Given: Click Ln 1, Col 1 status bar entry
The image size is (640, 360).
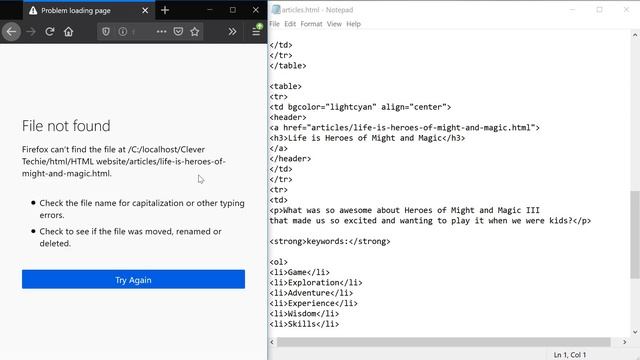Looking at the screenshot, I should coord(570,355).
